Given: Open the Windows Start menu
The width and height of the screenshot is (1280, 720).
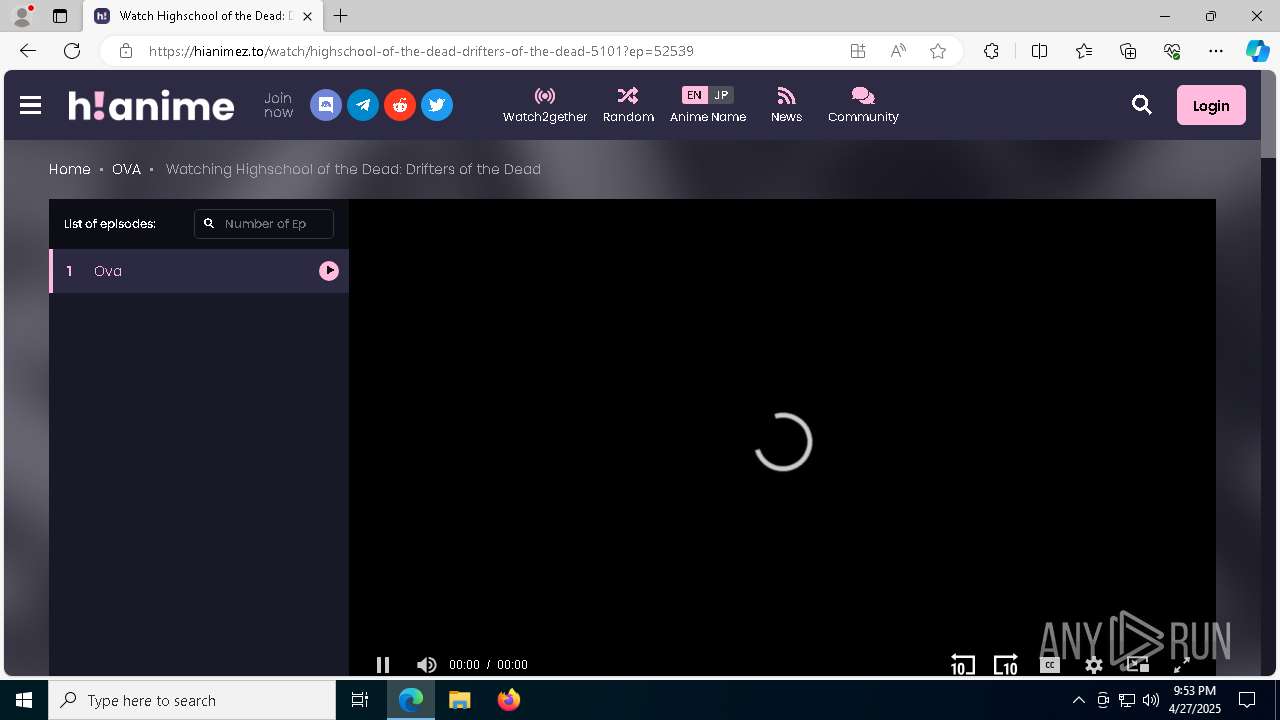Looking at the screenshot, I should [24, 700].
